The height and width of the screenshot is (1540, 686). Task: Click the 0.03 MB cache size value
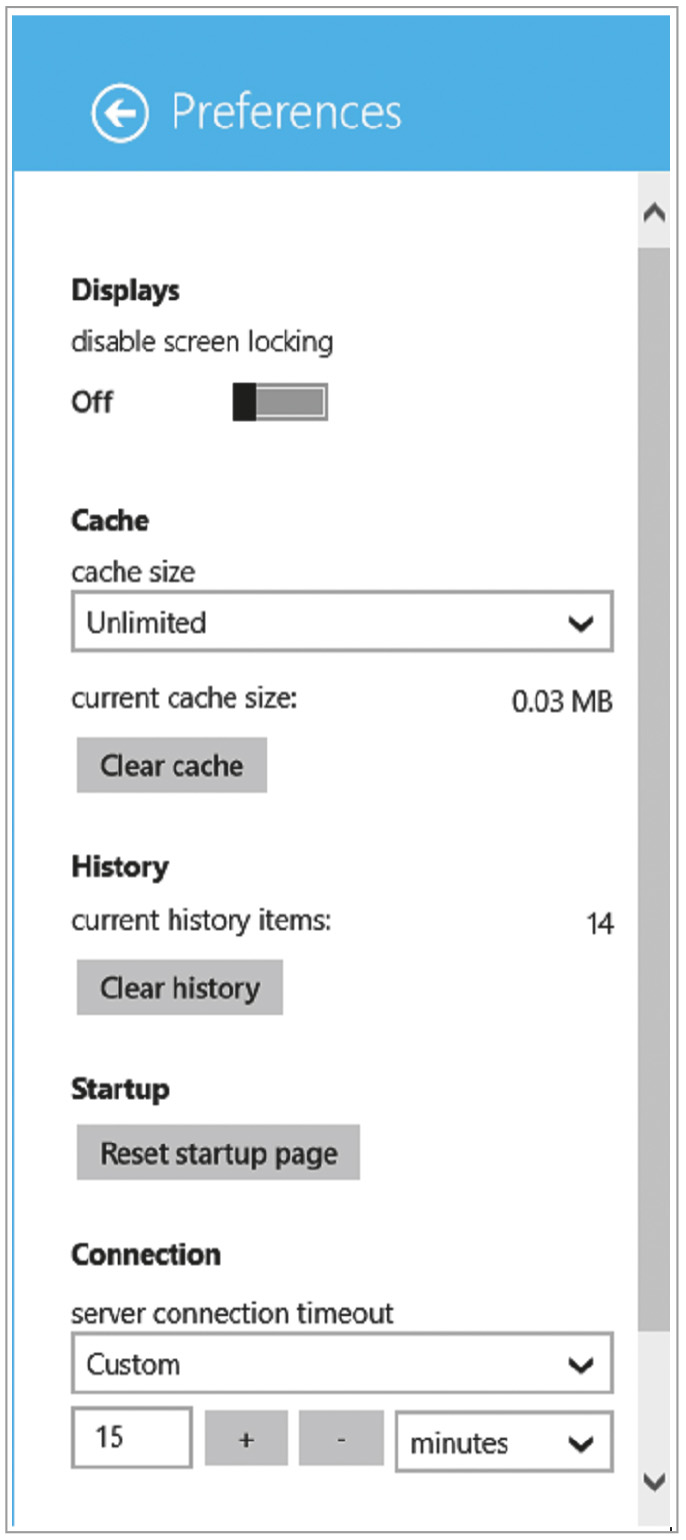point(562,702)
